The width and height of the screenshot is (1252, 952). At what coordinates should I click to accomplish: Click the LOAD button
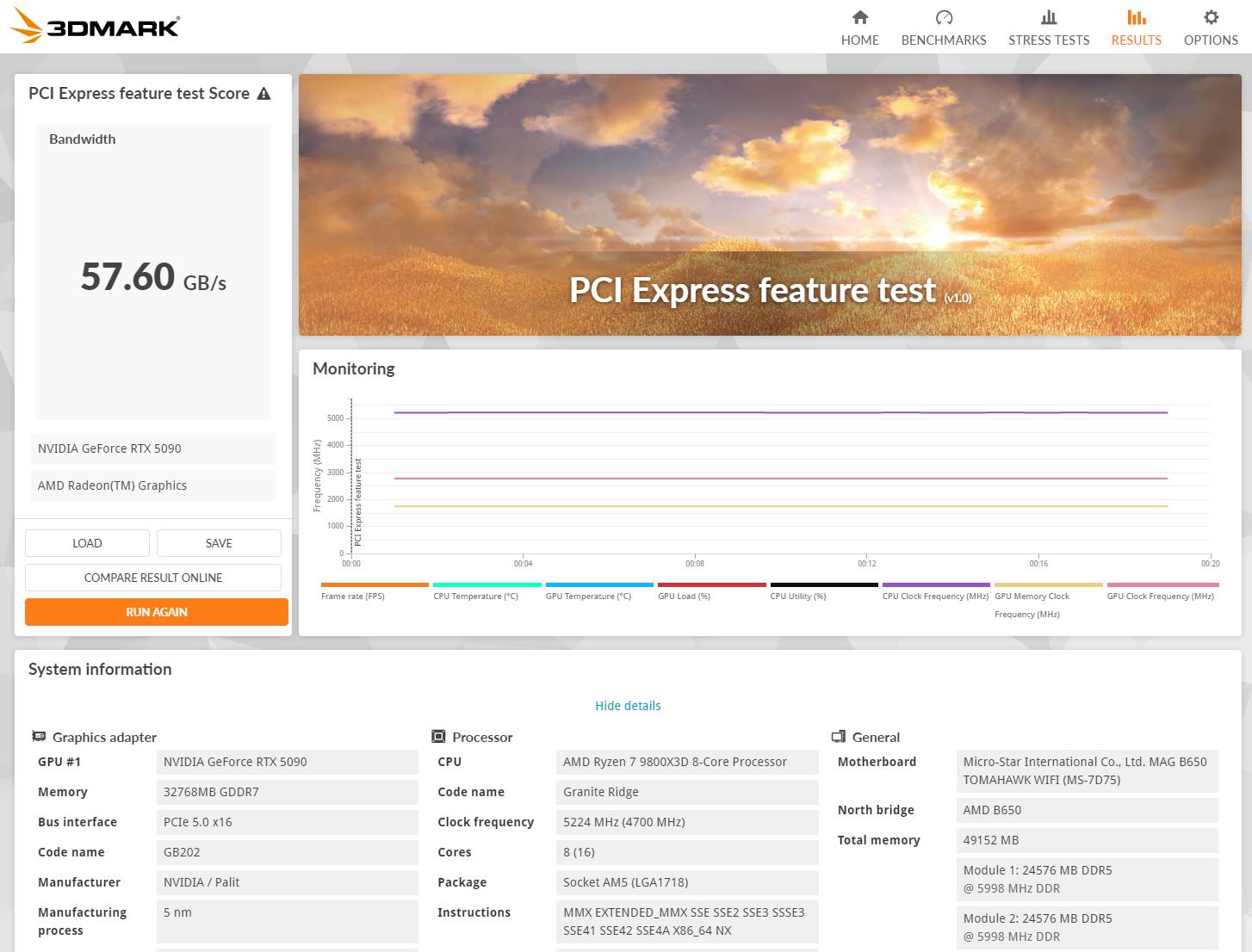click(x=87, y=543)
